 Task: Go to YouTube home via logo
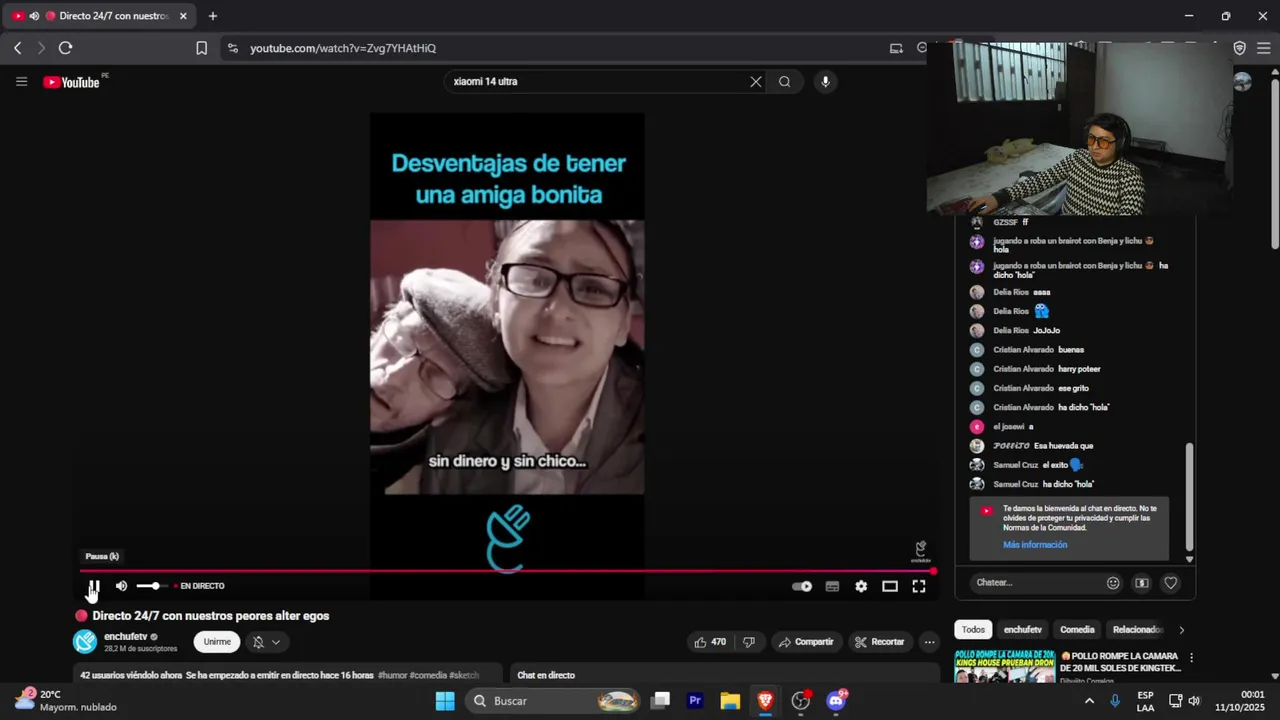pyautogui.click(x=71, y=82)
